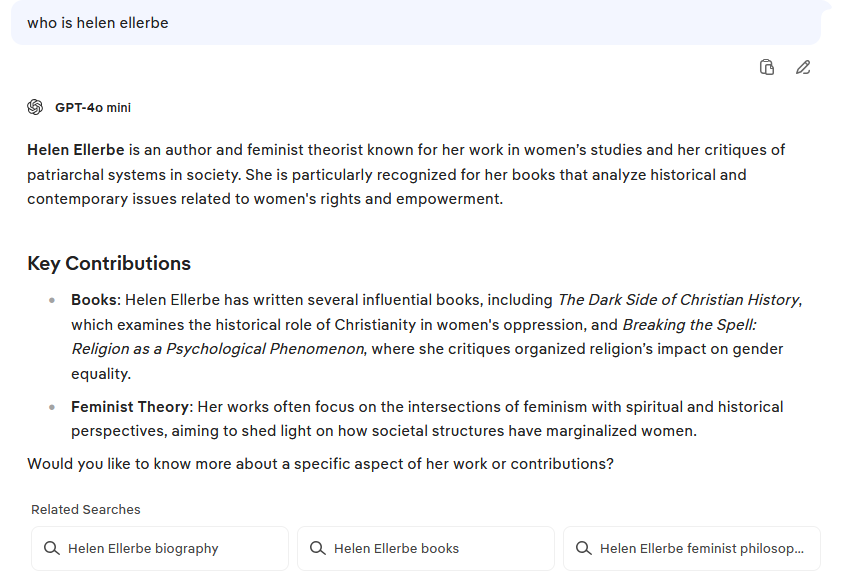Click magnifier icon in Helen Ellerbe books chip
The image size is (852, 573).
click(318, 548)
